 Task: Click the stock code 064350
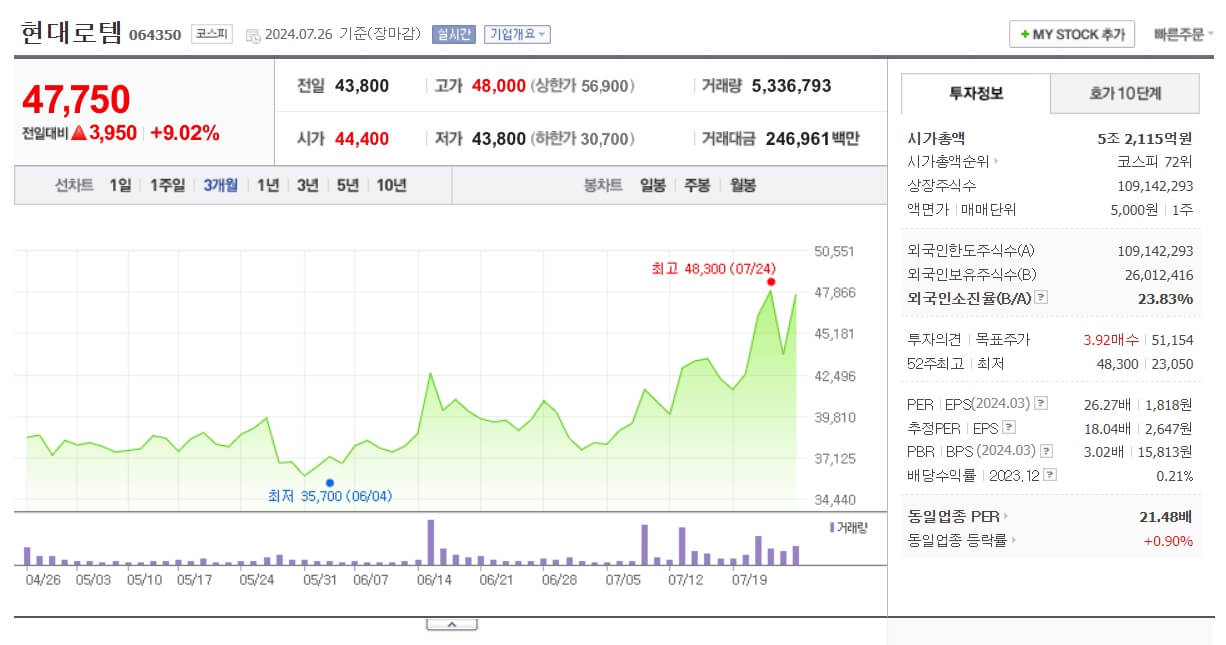[x=155, y=35]
